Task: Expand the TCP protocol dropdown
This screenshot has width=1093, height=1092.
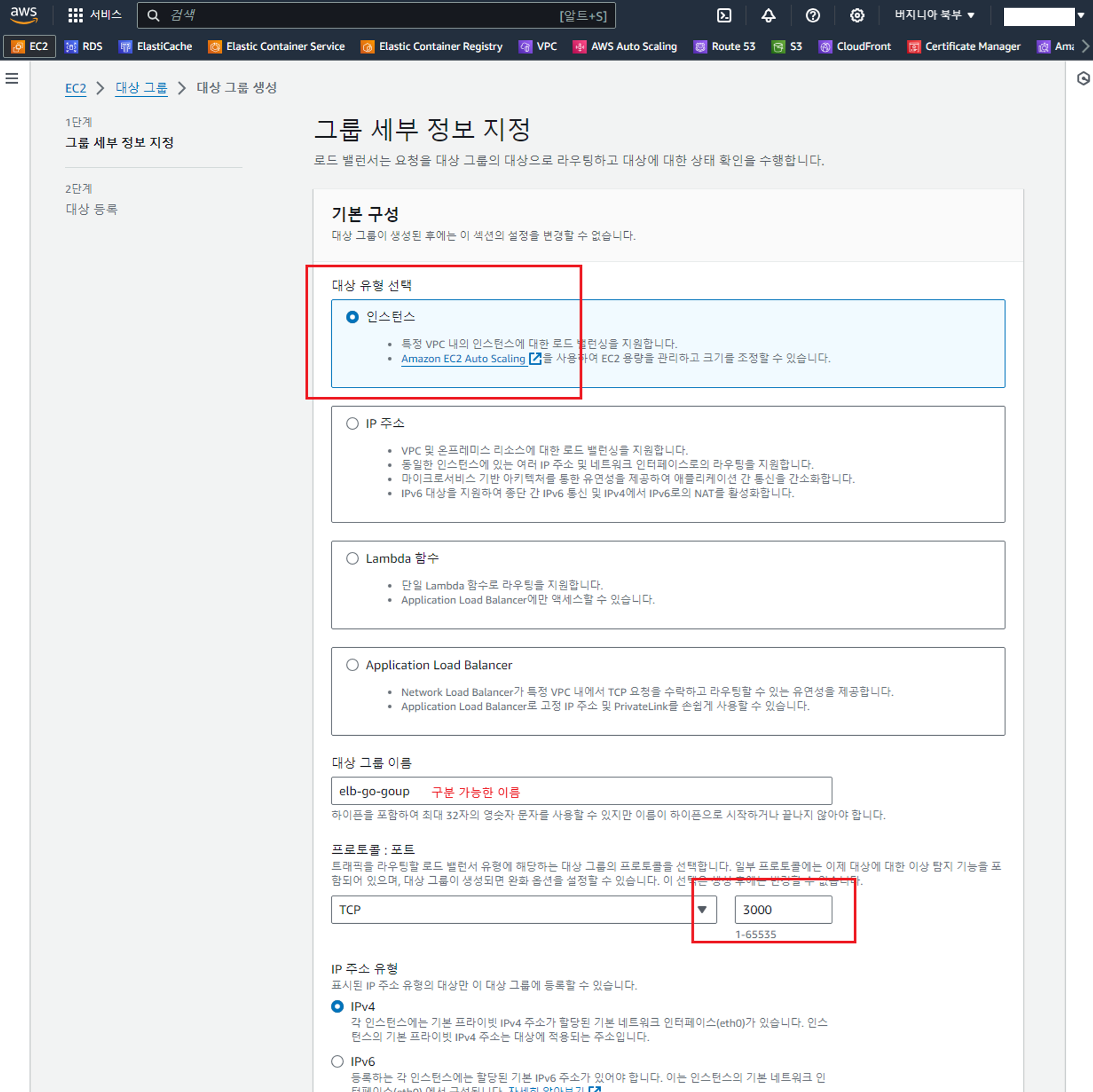Action: coord(524,909)
